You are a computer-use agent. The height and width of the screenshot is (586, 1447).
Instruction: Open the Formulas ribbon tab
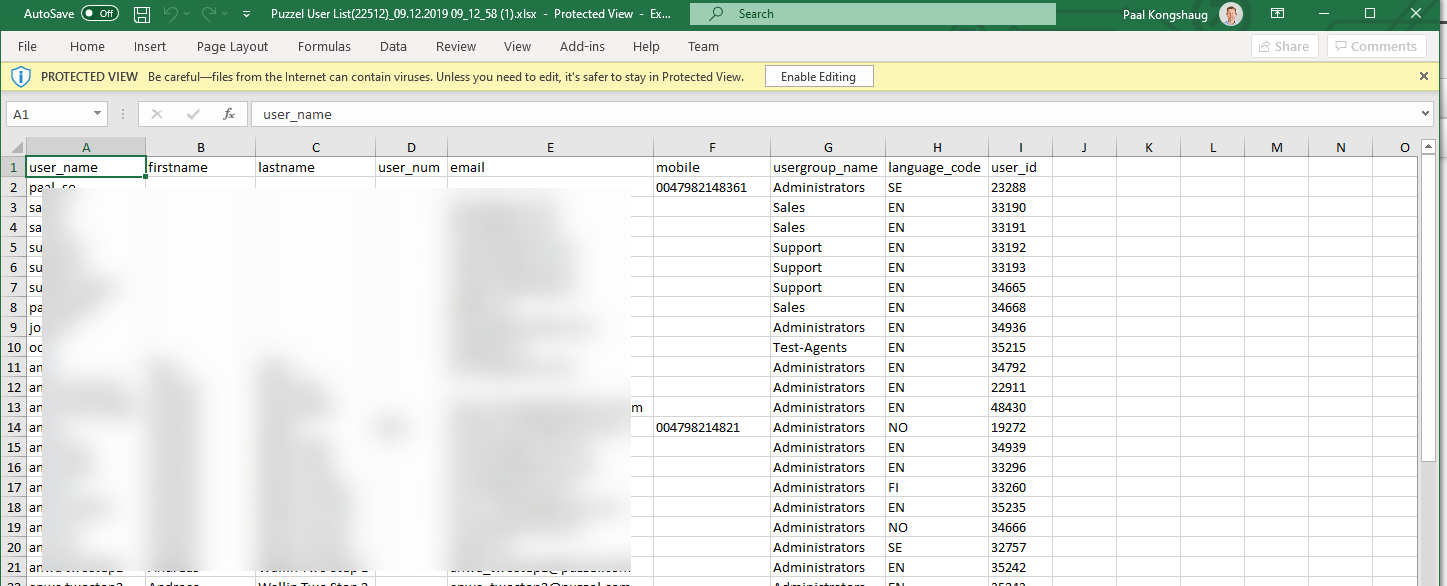(324, 46)
